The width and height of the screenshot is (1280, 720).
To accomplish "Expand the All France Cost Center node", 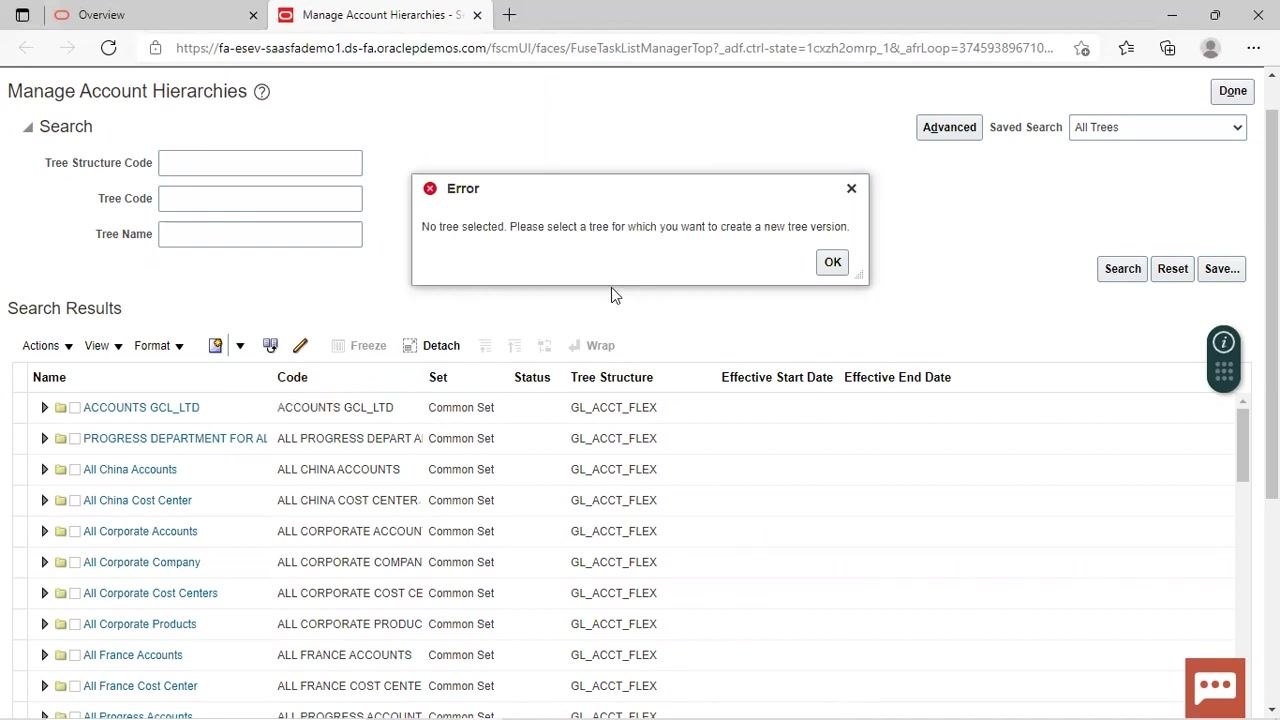I will pyautogui.click(x=44, y=687).
